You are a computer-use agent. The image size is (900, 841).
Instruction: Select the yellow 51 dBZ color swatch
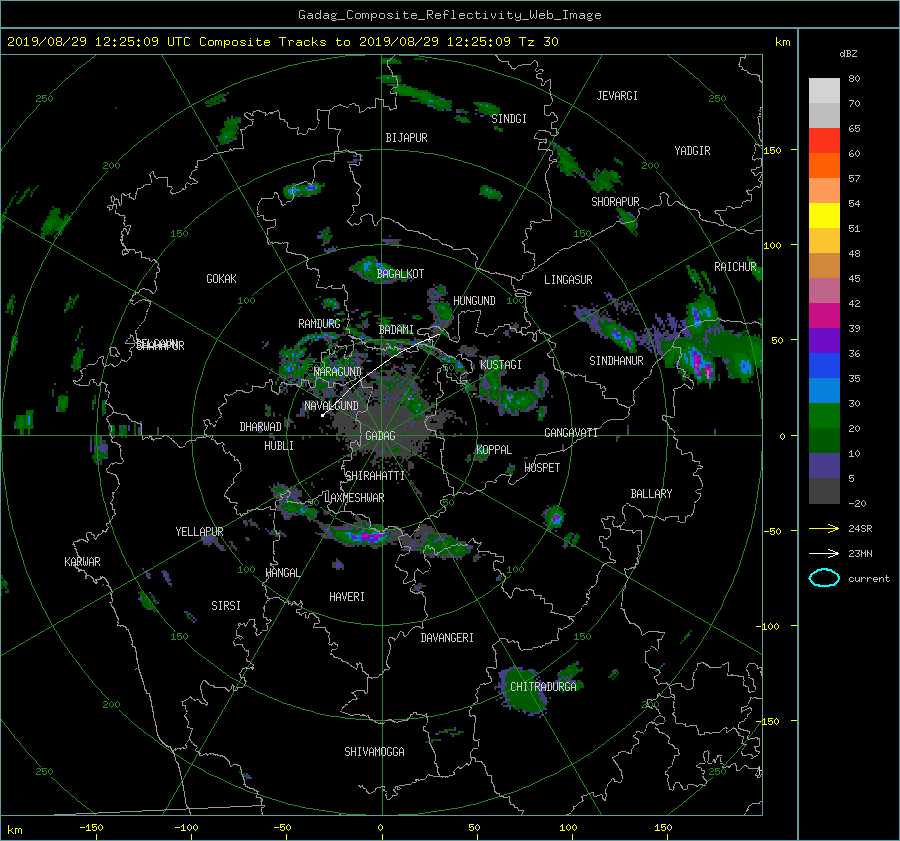[824, 216]
